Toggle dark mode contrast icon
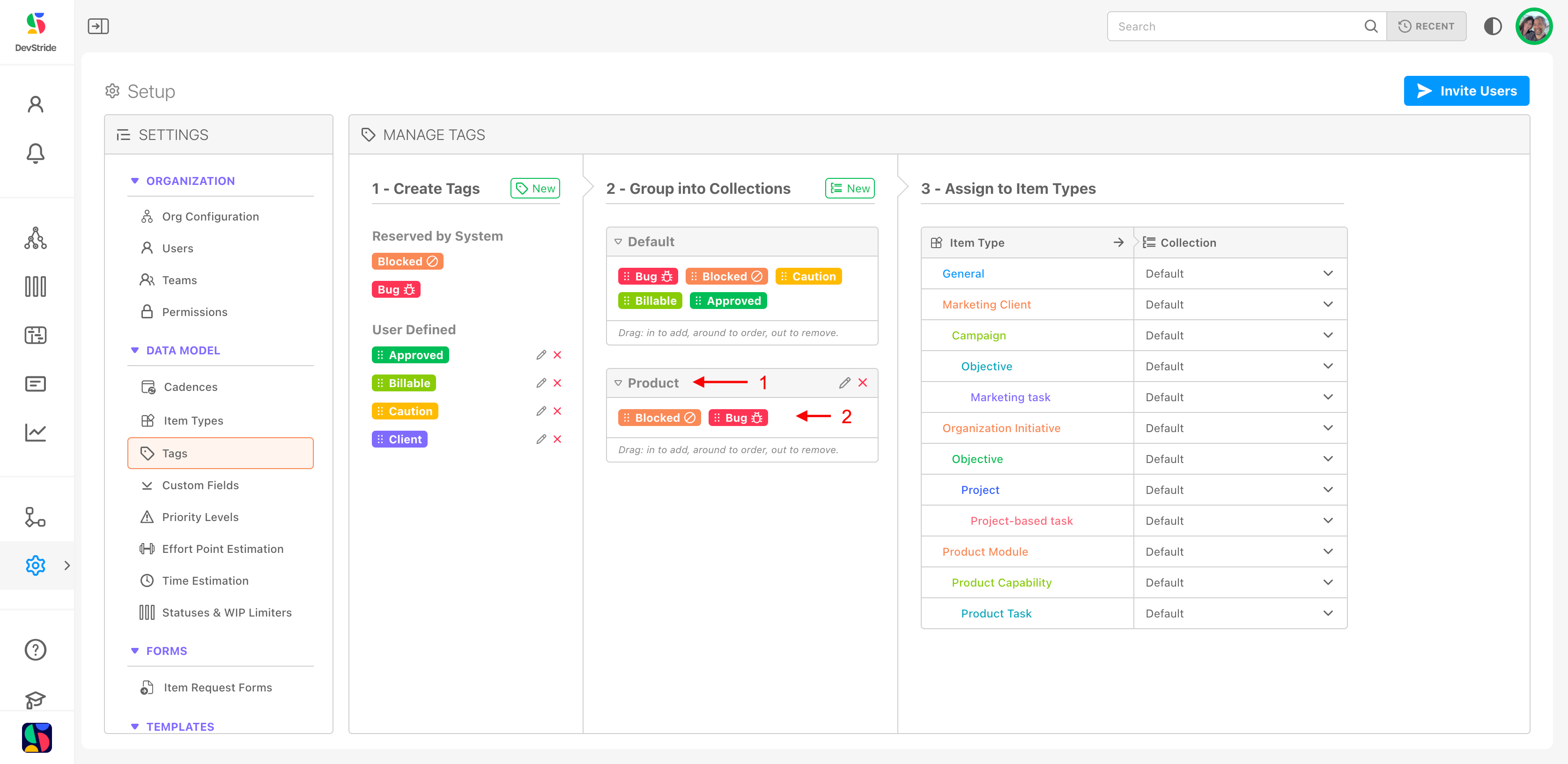Image resolution: width=1568 pixels, height=764 pixels. 1493,26
